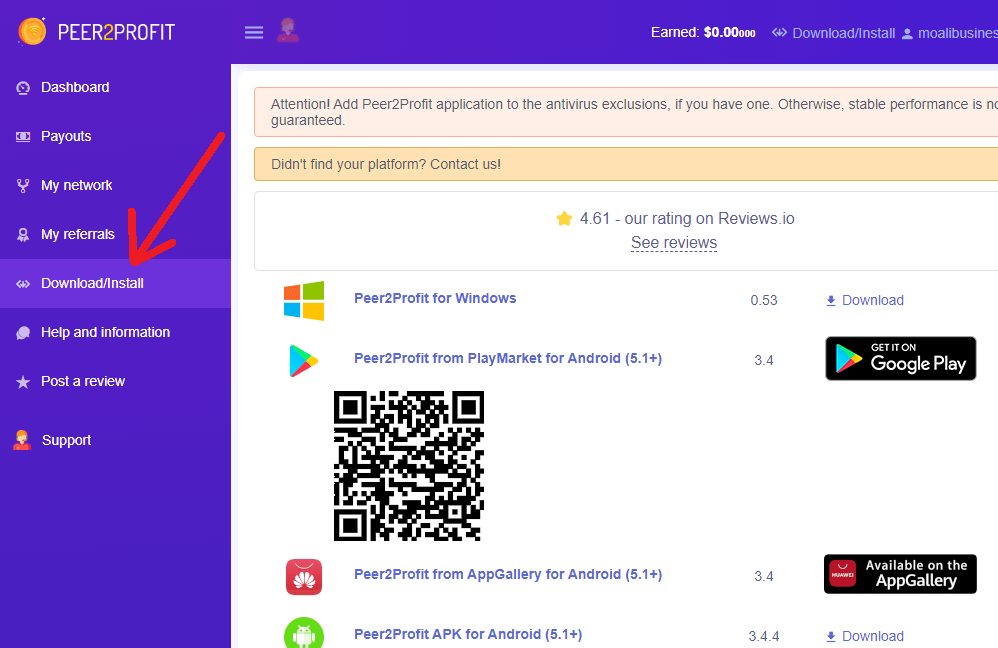Click the Get it on Google Play badge
This screenshot has height=648, width=998.
tap(901, 358)
